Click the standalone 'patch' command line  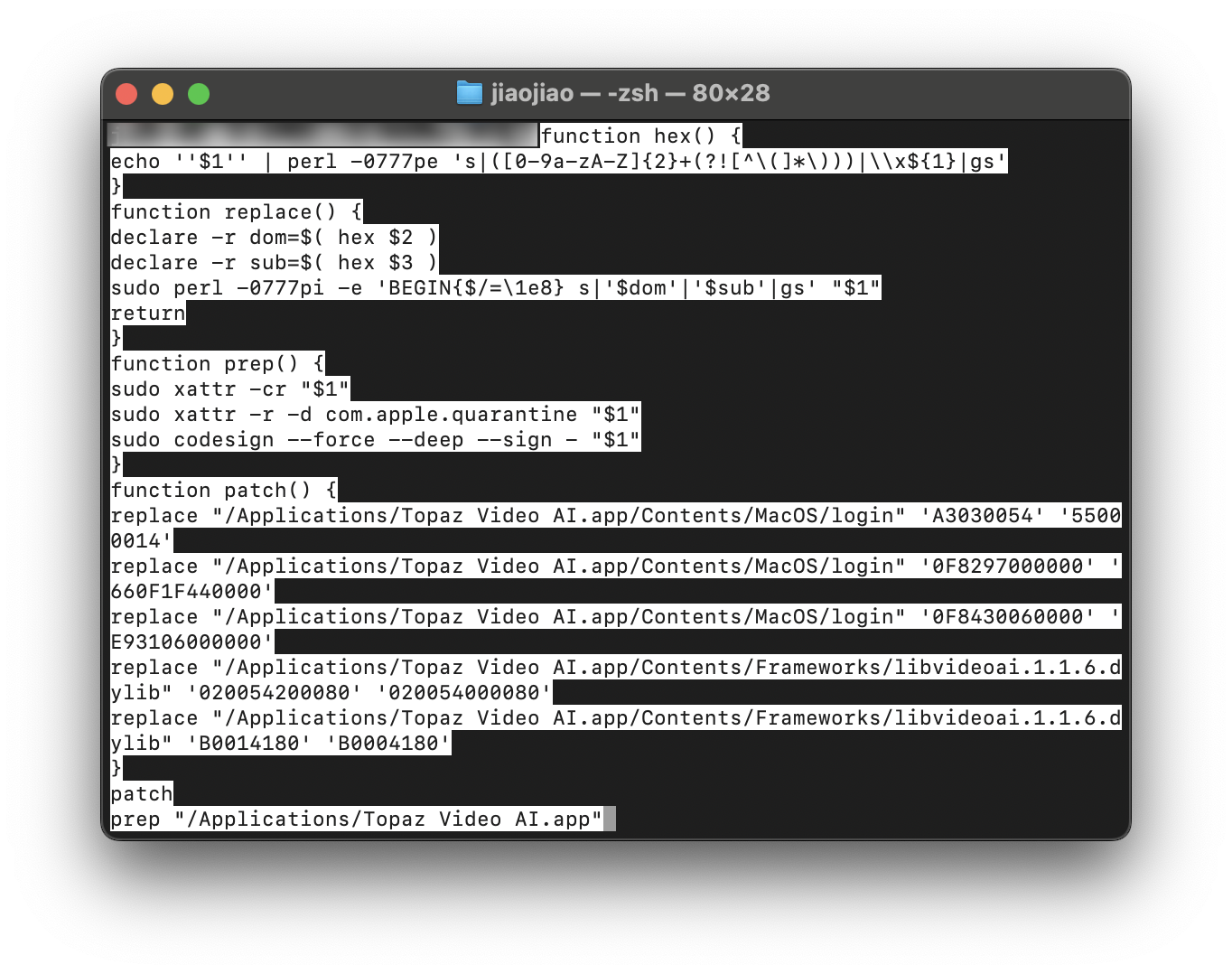(141, 793)
